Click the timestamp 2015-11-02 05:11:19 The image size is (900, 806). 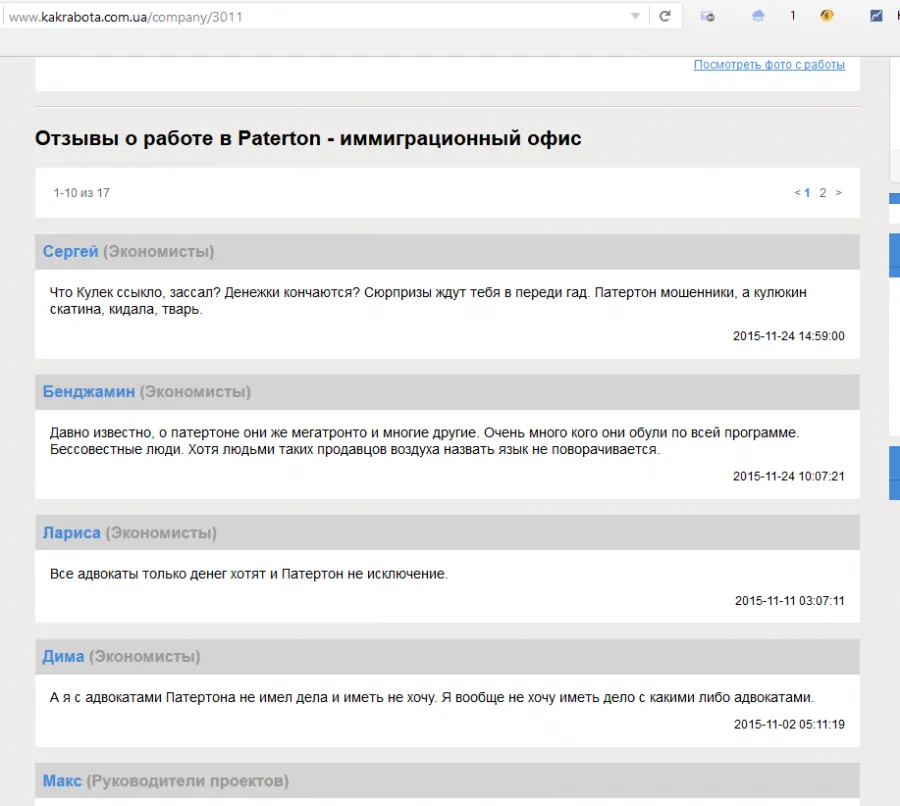(x=789, y=724)
